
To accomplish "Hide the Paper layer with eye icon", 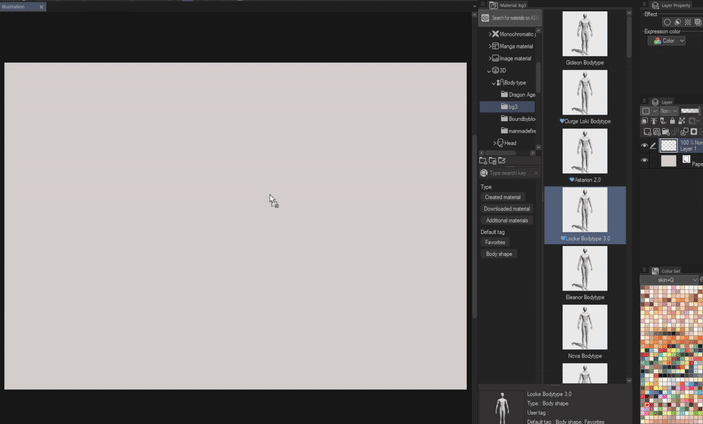I will pos(644,160).
